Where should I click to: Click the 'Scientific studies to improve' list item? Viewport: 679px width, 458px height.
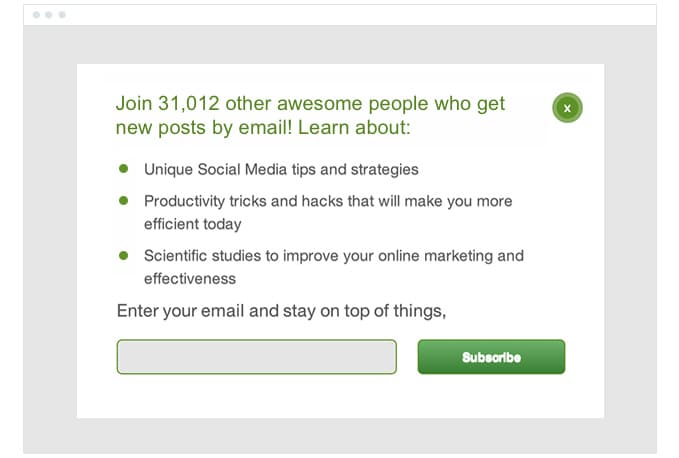tap(334, 256)
